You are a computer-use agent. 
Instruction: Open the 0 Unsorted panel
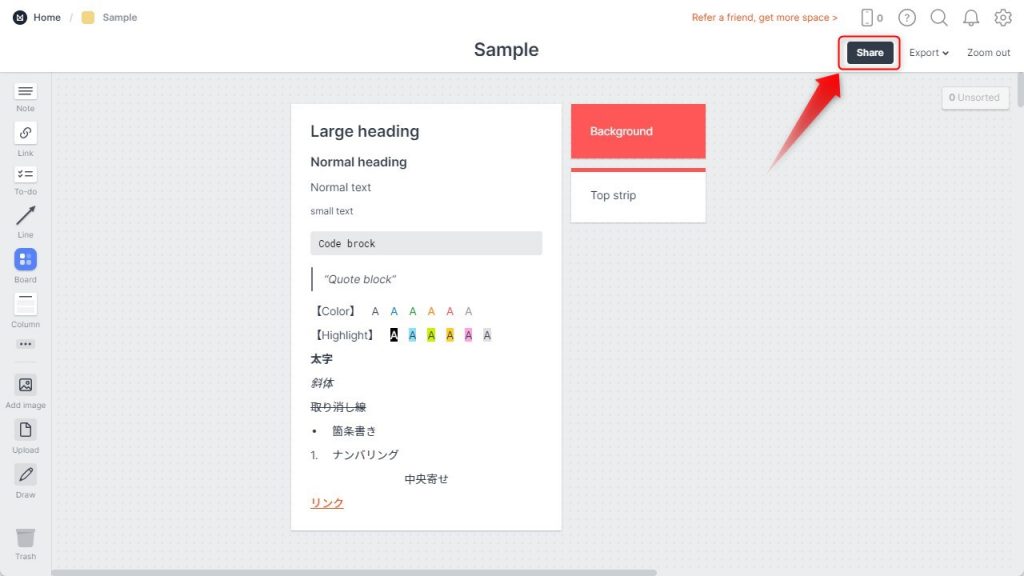974,98
